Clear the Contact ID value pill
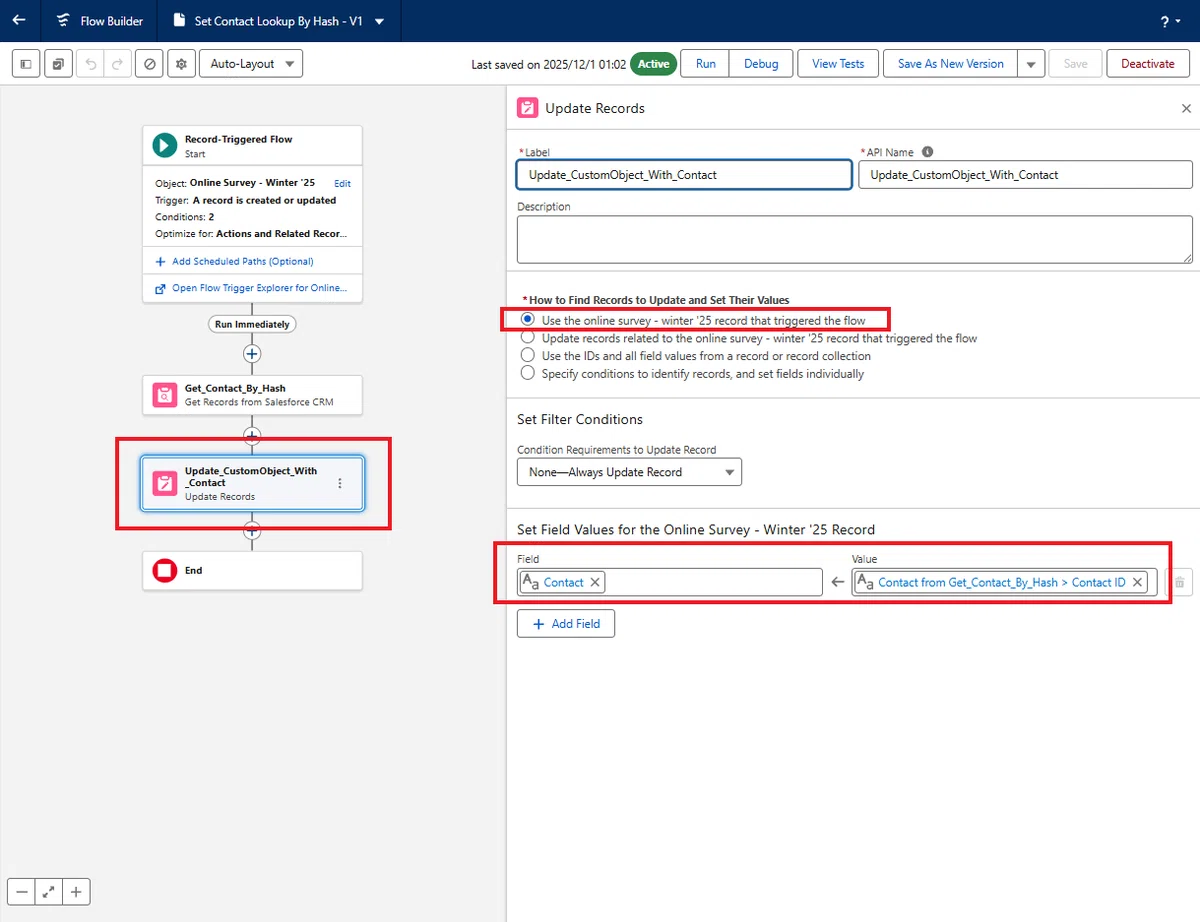 (1138, 582)
